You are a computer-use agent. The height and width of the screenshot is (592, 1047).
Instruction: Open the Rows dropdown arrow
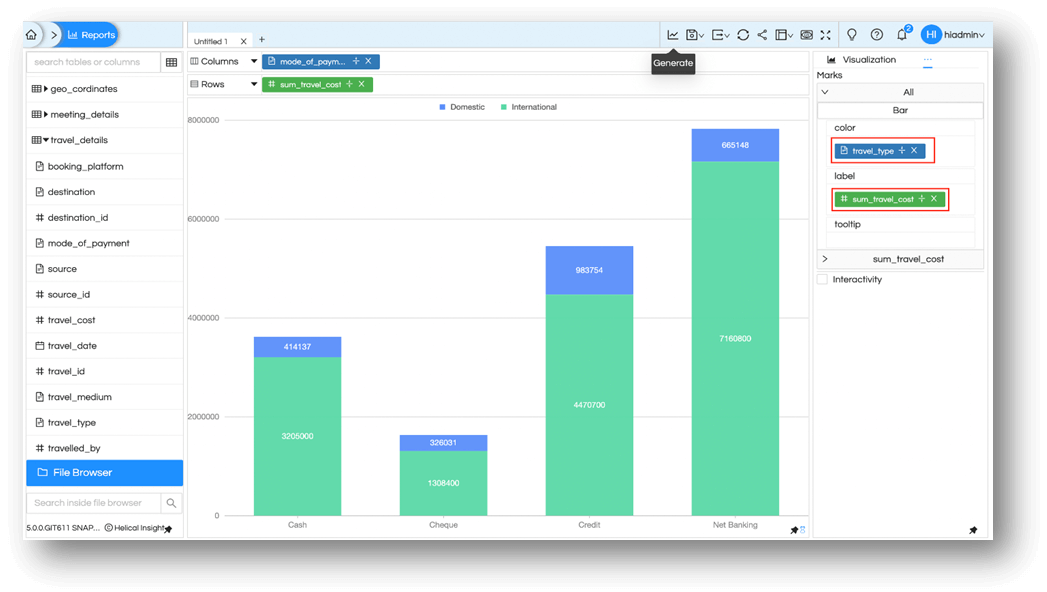coord(254,84)
